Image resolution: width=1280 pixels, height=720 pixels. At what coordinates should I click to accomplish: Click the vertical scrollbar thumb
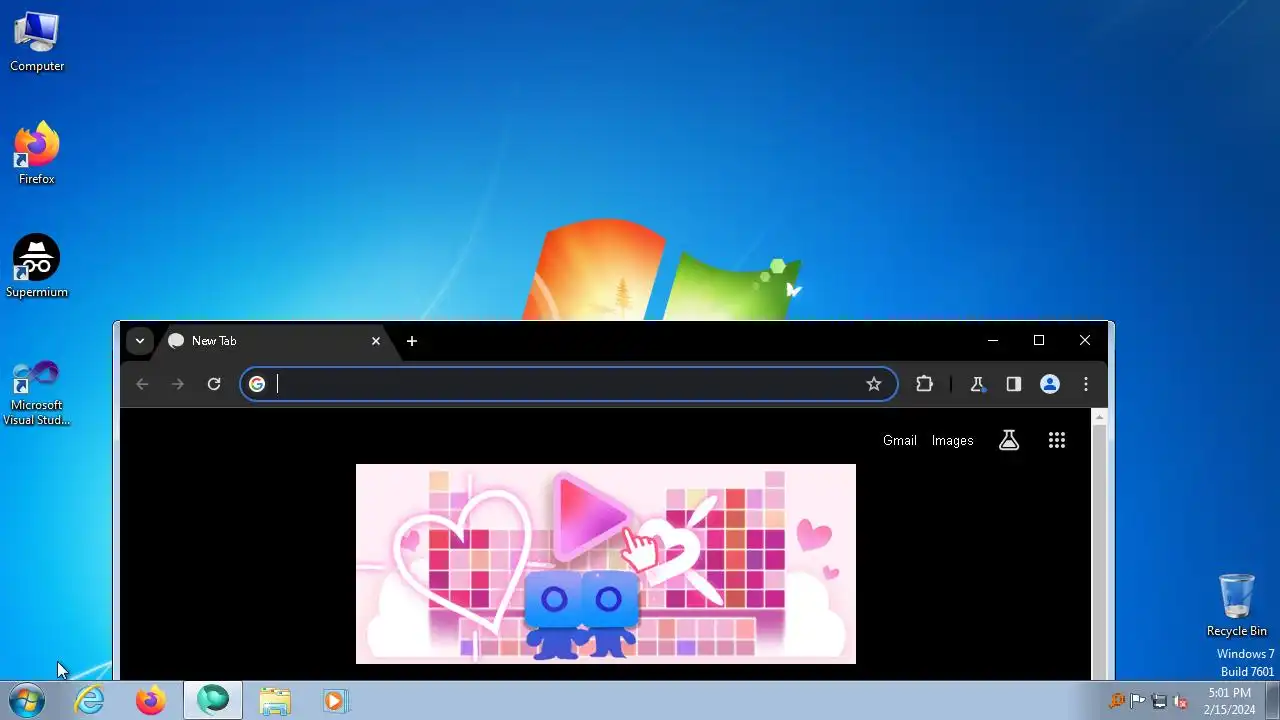tap(1099, 552)
